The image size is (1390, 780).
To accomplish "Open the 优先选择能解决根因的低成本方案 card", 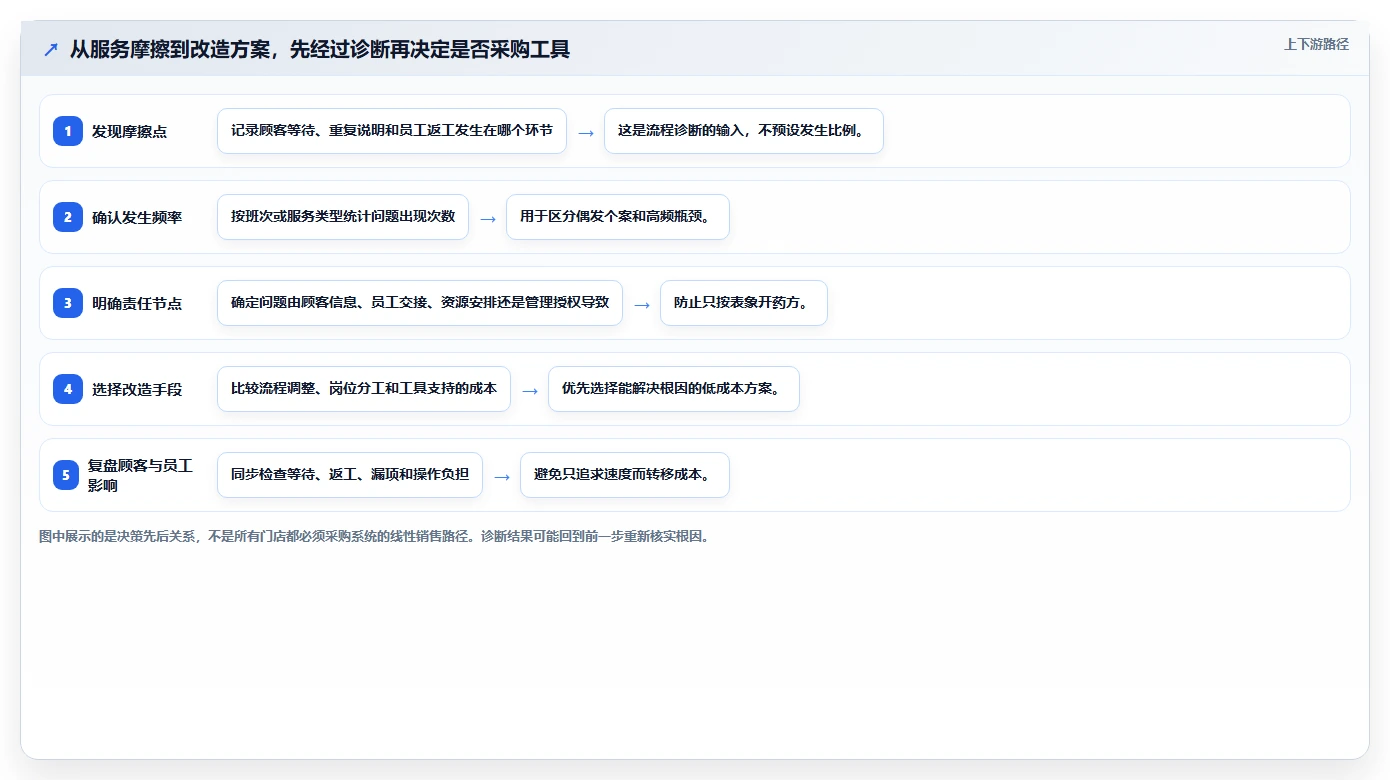I will pos(674,389).
